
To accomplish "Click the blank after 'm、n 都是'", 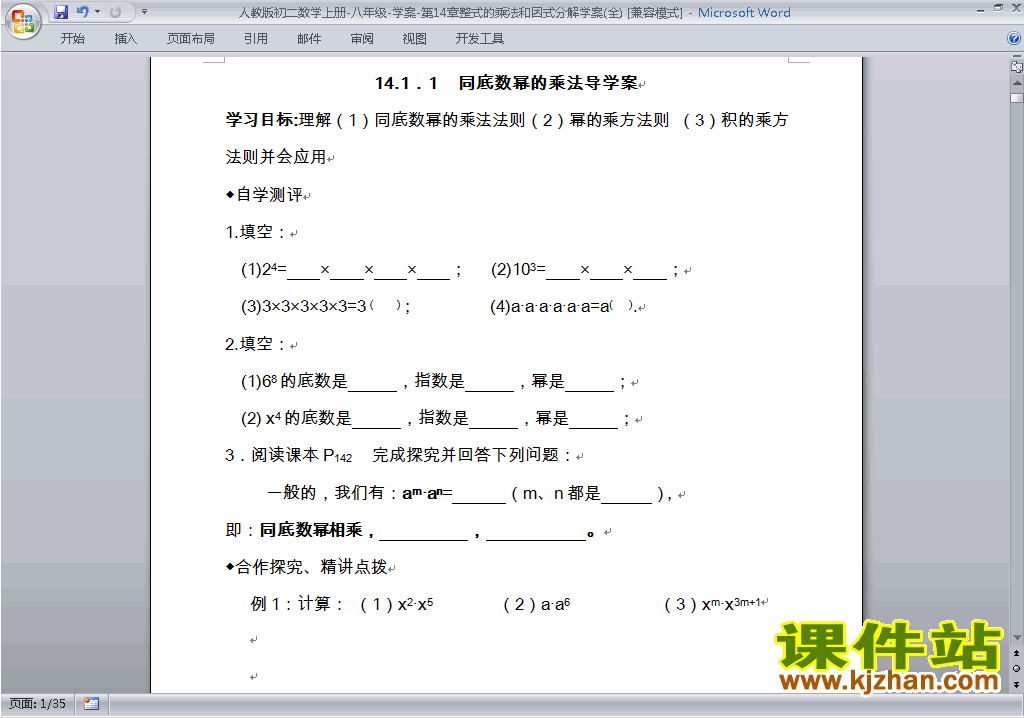I will (x=626, y=495).
